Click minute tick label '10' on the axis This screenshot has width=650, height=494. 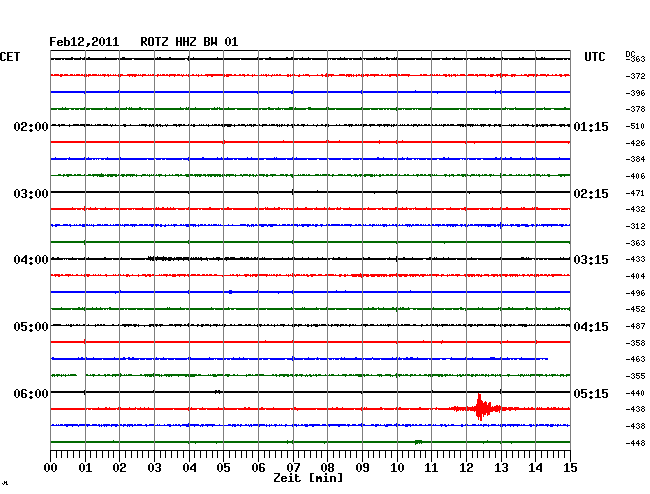click(x=397, y=468)
